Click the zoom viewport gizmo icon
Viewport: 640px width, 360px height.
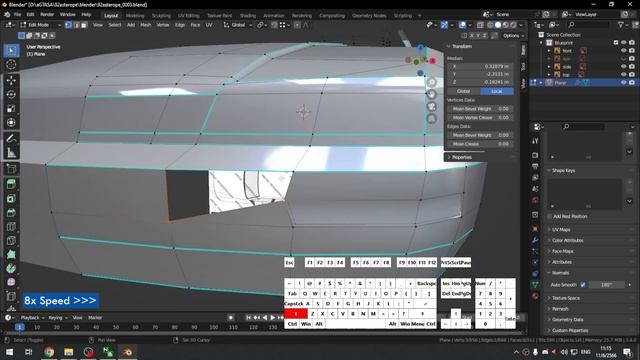click(x=431, y=82)
